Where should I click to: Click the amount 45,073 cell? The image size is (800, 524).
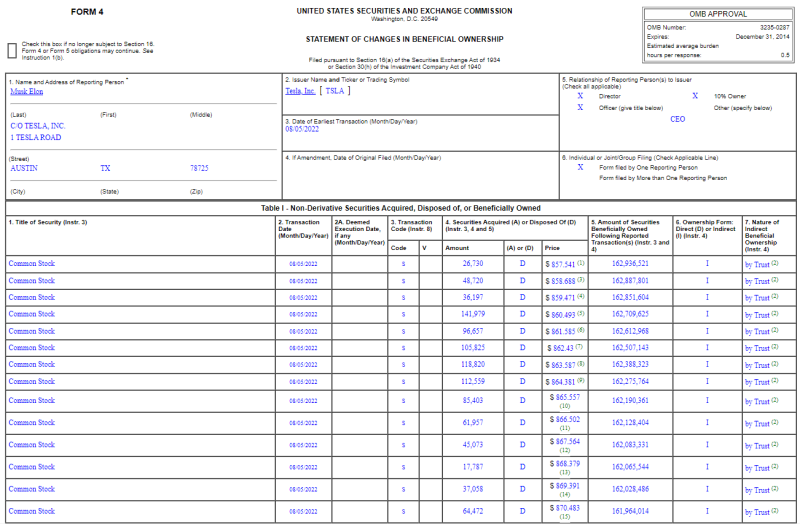click(x=472, y=444)
